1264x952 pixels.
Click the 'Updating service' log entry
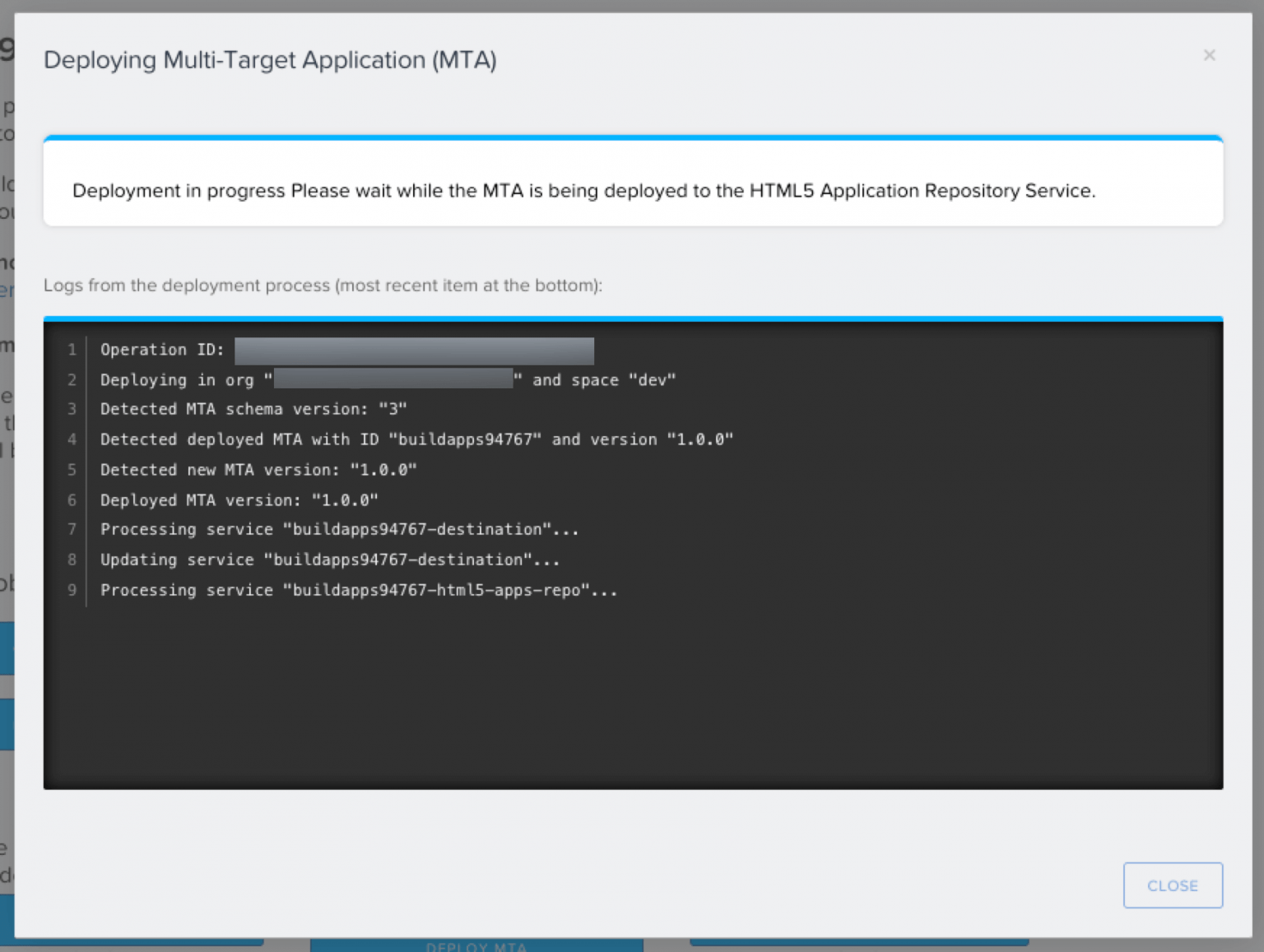click(x=329, y=560)
